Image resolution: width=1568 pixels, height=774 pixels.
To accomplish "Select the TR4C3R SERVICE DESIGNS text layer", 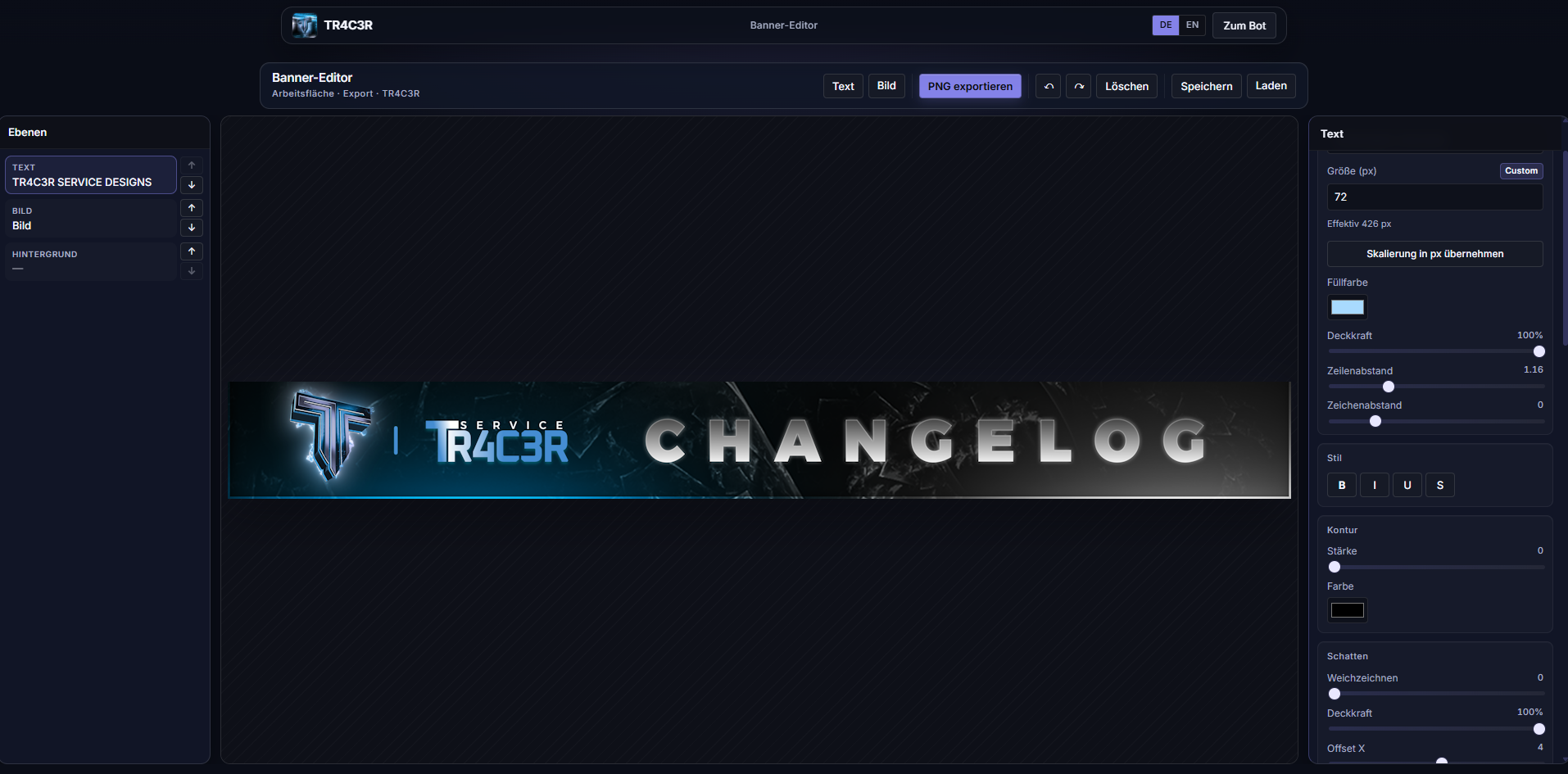I will 90,175.
